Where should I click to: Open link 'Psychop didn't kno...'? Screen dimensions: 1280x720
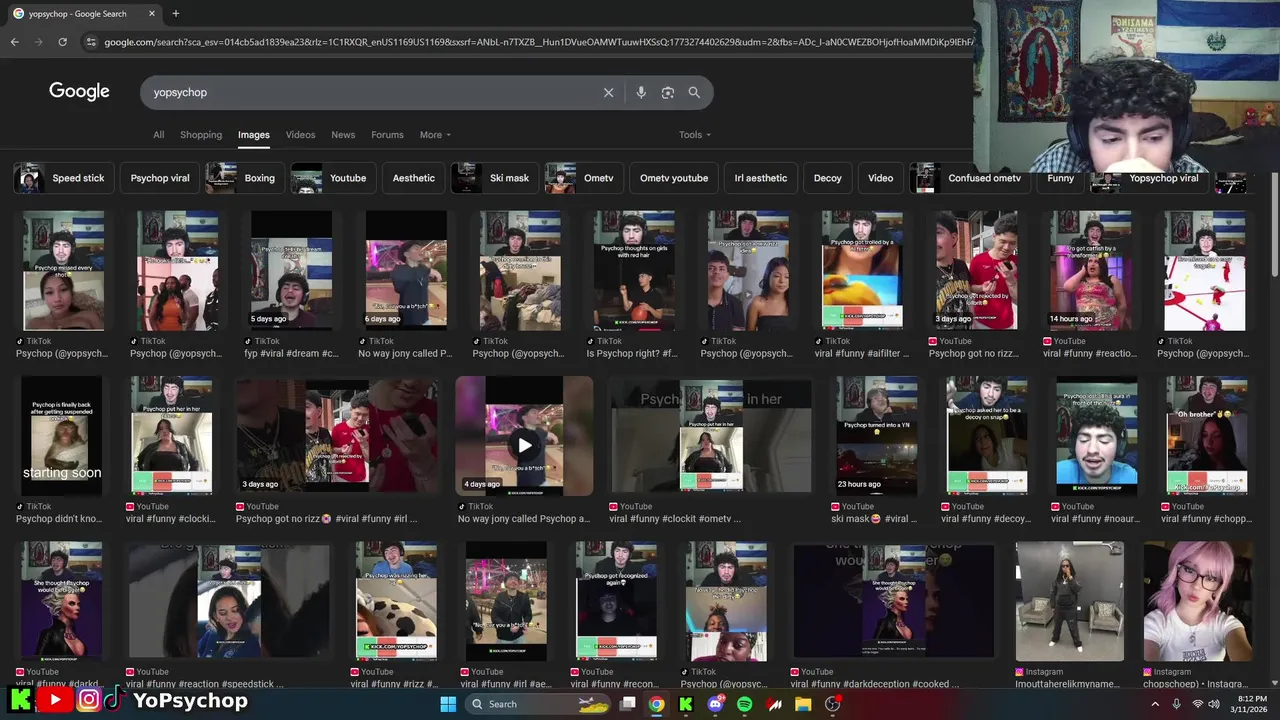[59, 519]
